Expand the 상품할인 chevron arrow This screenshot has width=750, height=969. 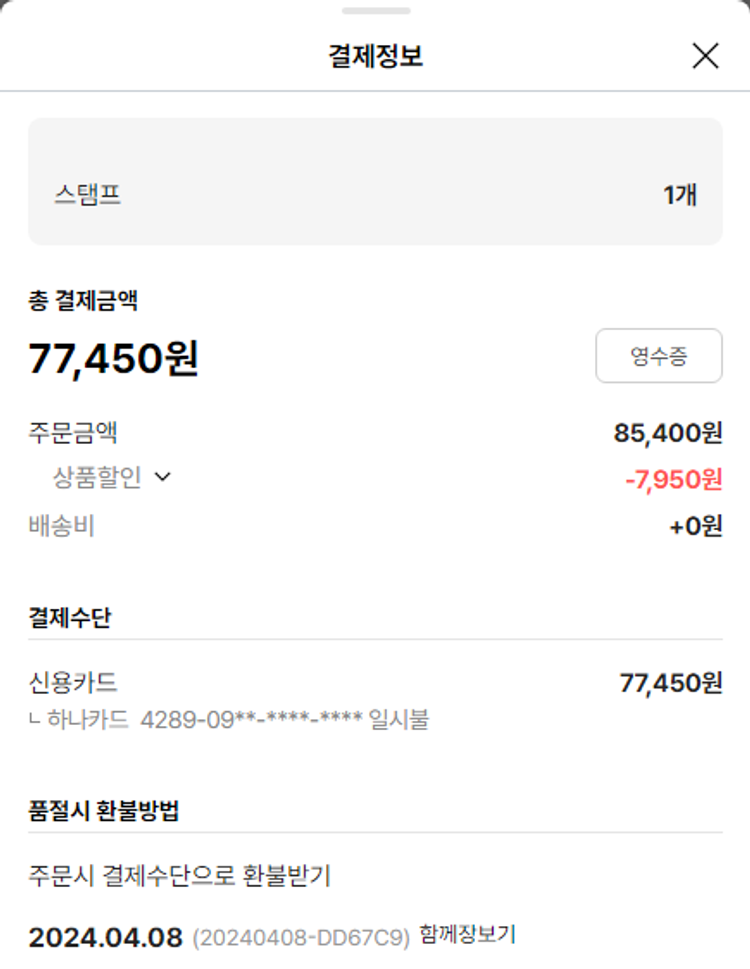pyautogui.click(x=163, y=477)
